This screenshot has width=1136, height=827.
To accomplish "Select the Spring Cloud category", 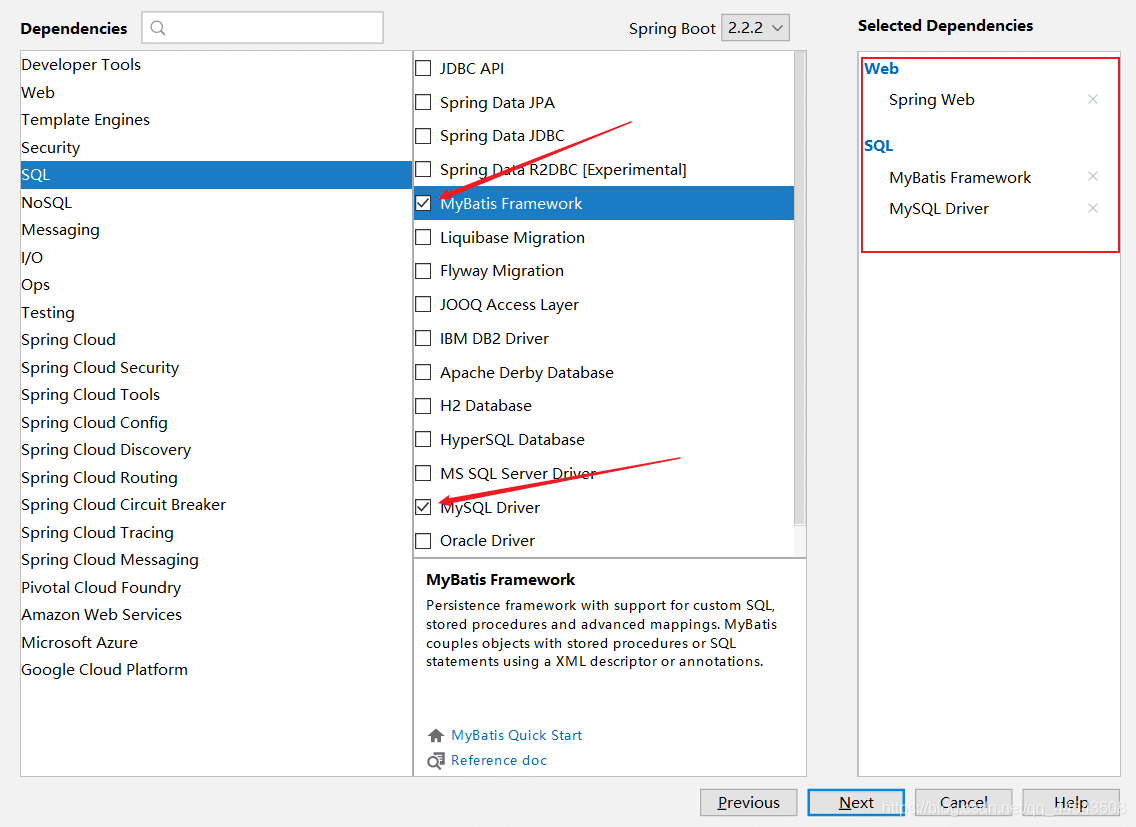I will [x=216, y=340].
